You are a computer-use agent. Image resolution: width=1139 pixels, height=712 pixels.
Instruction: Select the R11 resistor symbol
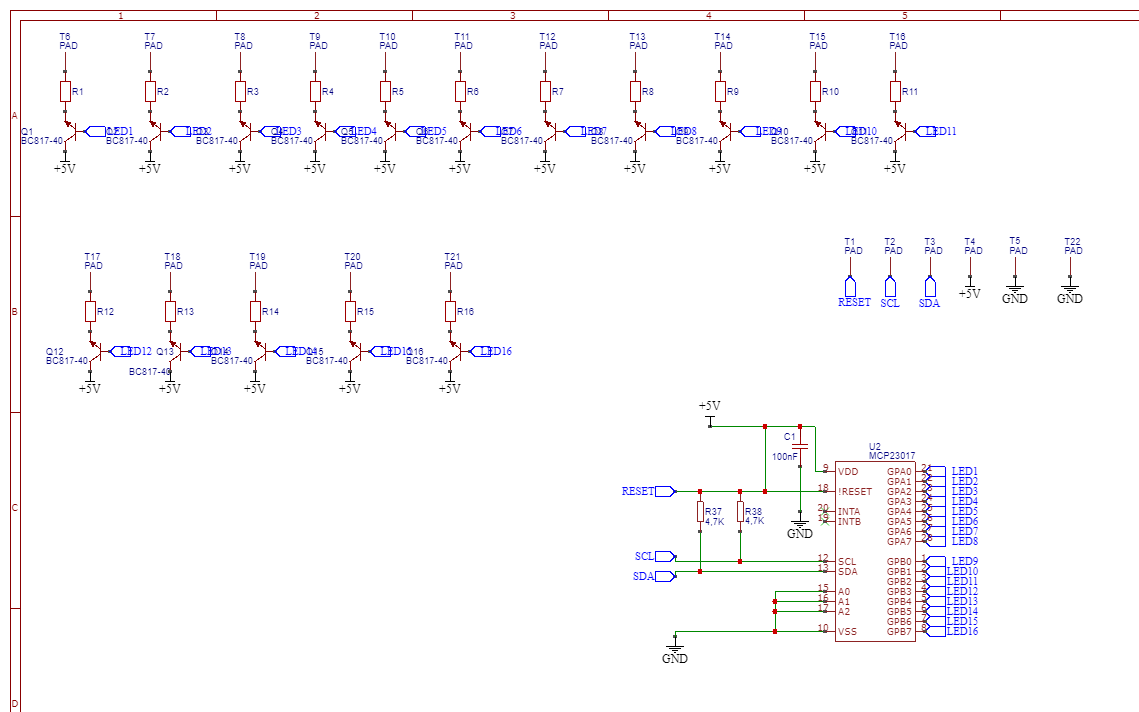pyautogui.click(x=896, y=92)
